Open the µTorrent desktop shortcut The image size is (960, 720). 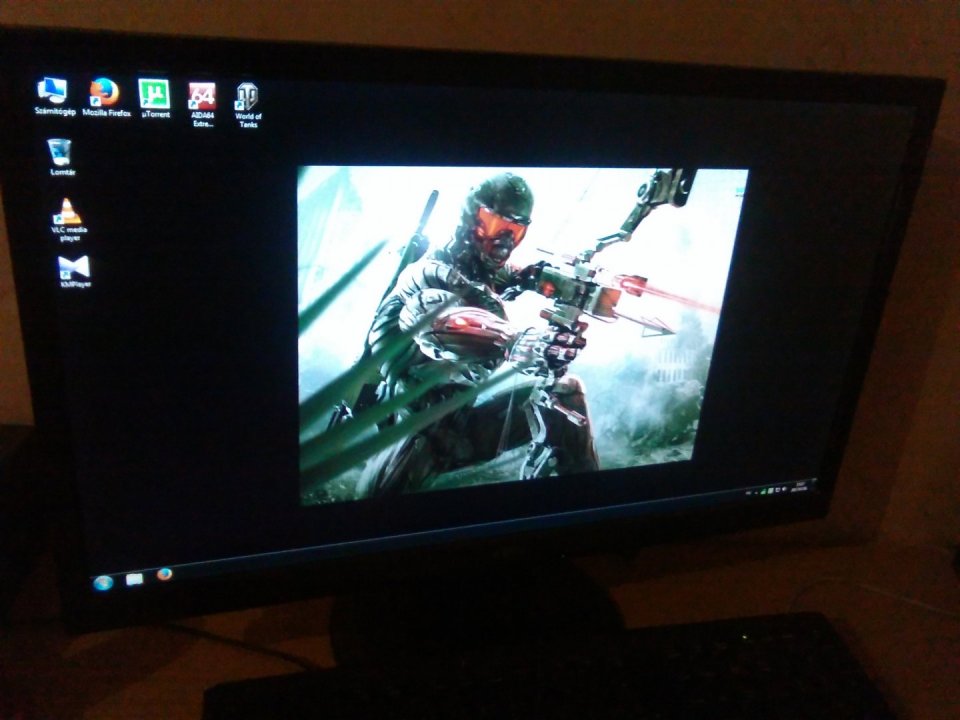coord(154,98)
